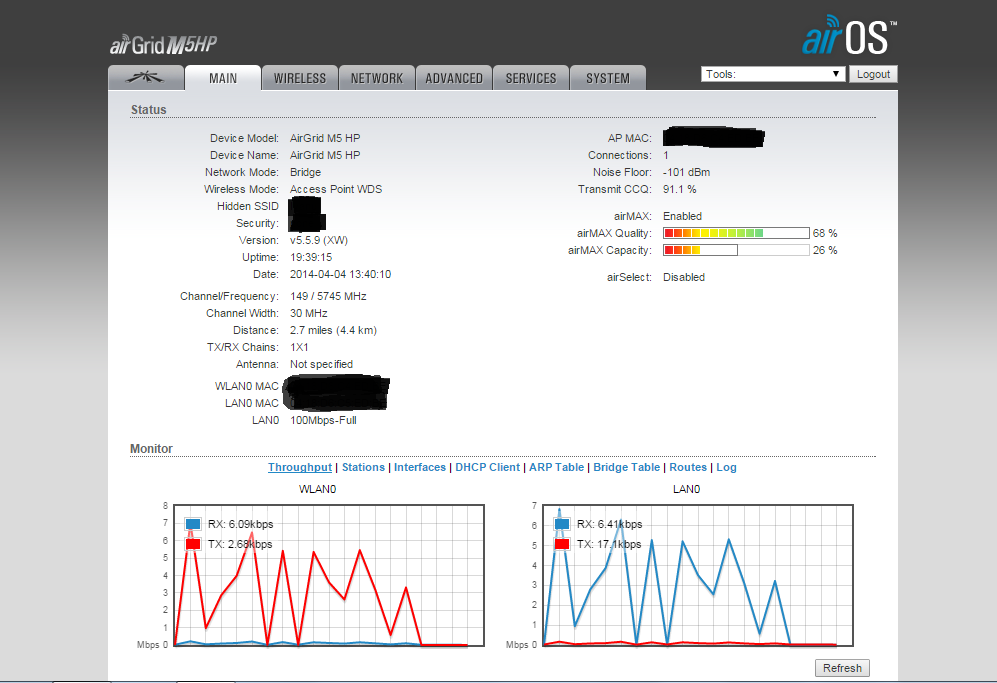
Task: Click the airOS logo
Action: (x=849, y=36)
